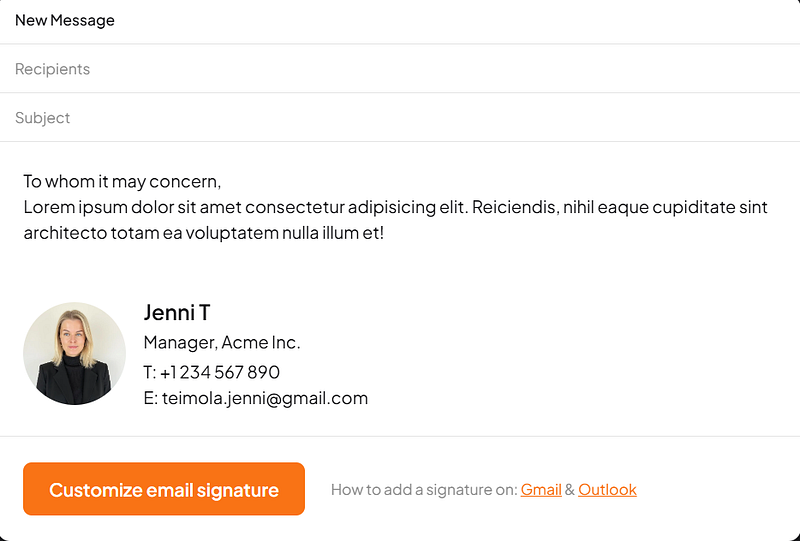This screenshot has width=800, height=541.
Task: Click the email teimola.jenni@gmail.com
Action: 265,398
